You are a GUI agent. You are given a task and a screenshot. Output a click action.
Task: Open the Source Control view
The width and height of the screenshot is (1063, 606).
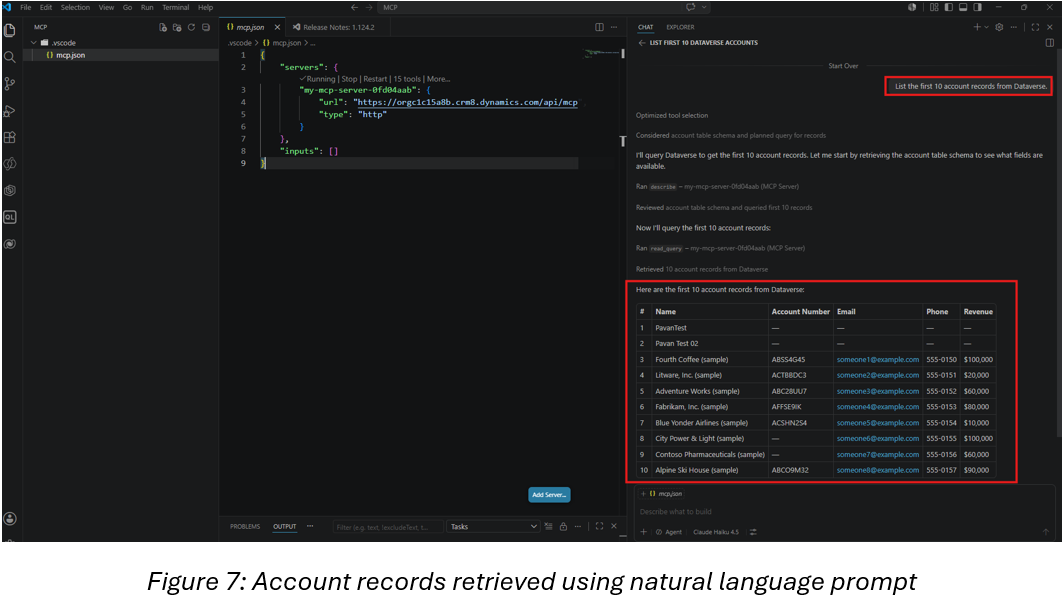point(9,83)
